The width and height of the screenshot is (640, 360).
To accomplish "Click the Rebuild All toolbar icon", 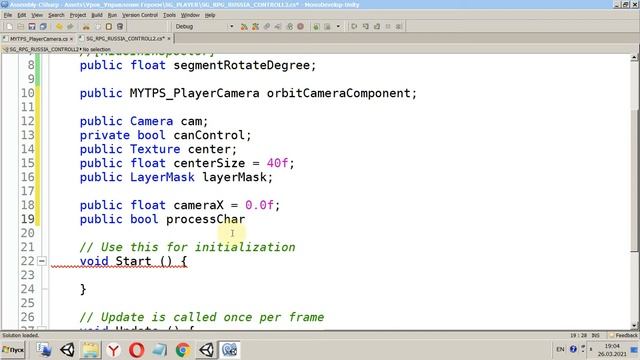I will point(256,27).
